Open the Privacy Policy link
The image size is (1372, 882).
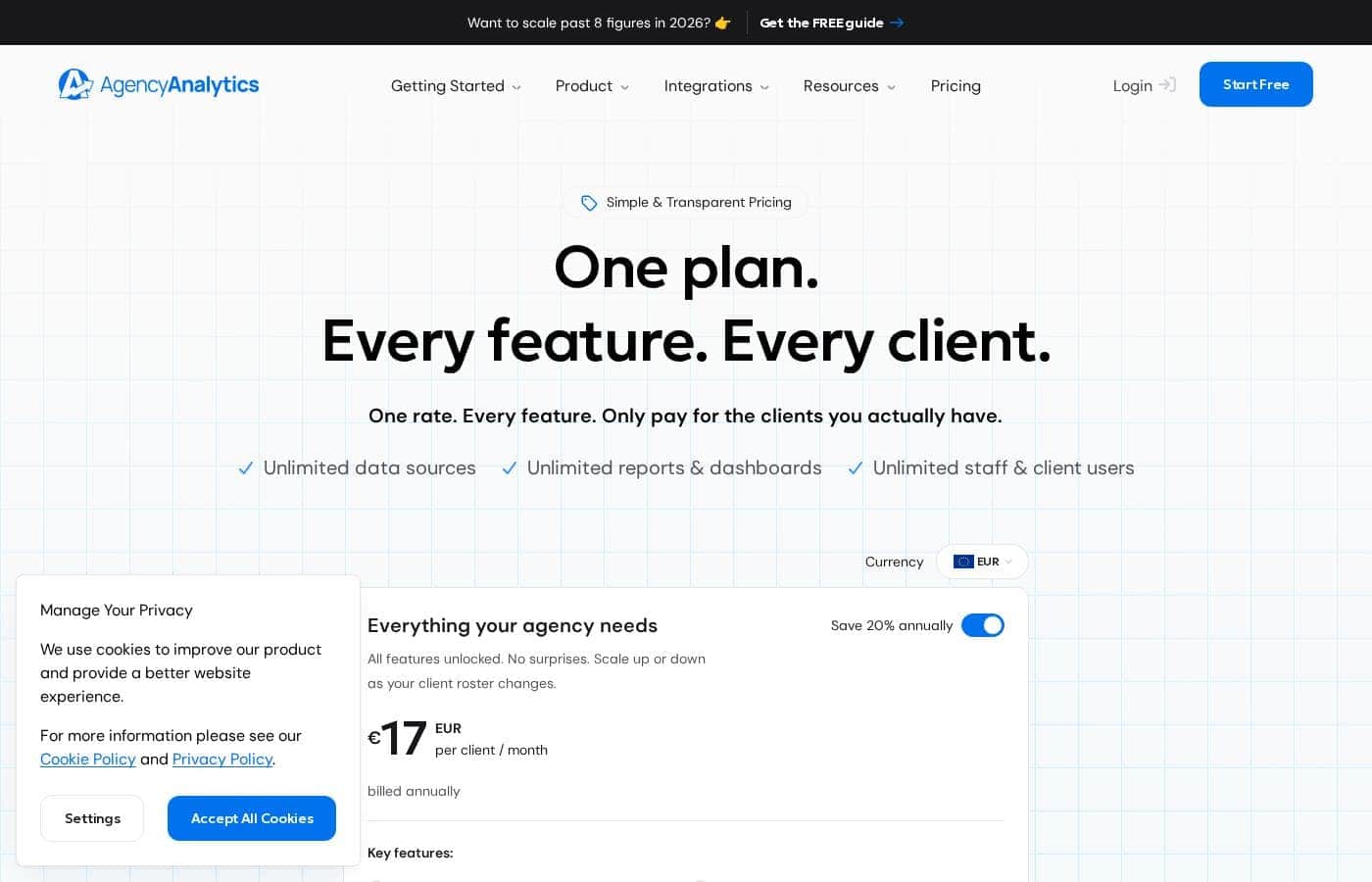click(222, 759)
